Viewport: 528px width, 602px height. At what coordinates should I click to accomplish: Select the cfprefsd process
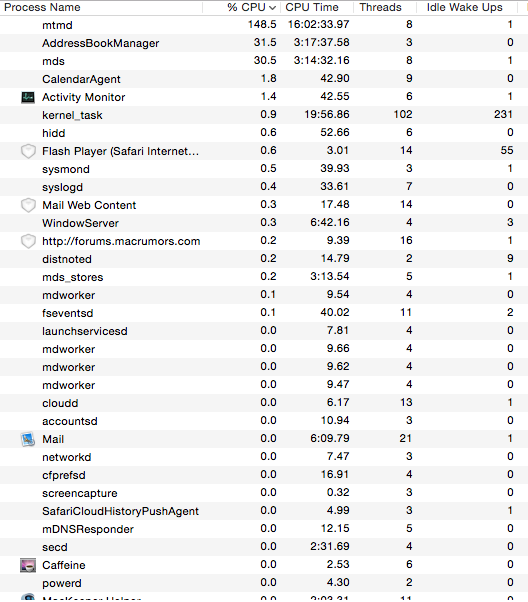click(64, 475)
